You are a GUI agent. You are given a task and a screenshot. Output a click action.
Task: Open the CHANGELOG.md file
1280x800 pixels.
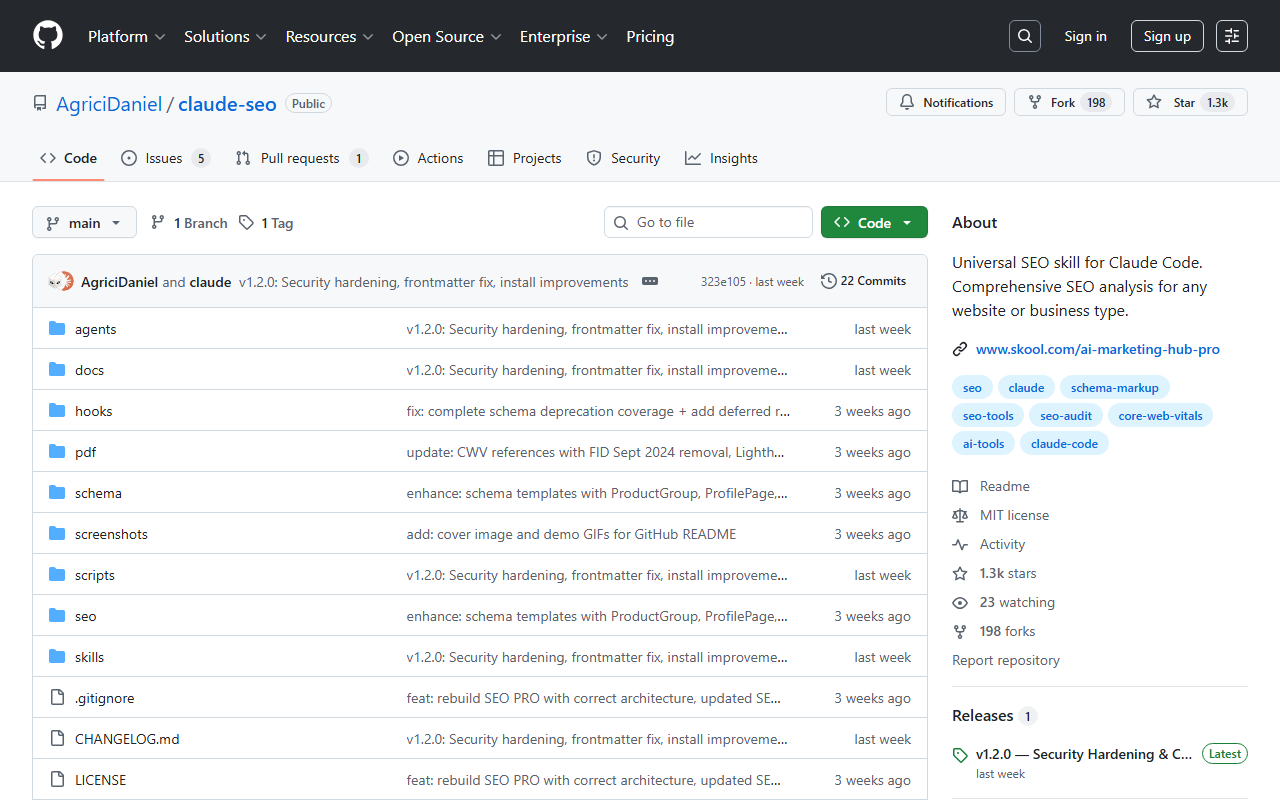(x=127, y=739)
